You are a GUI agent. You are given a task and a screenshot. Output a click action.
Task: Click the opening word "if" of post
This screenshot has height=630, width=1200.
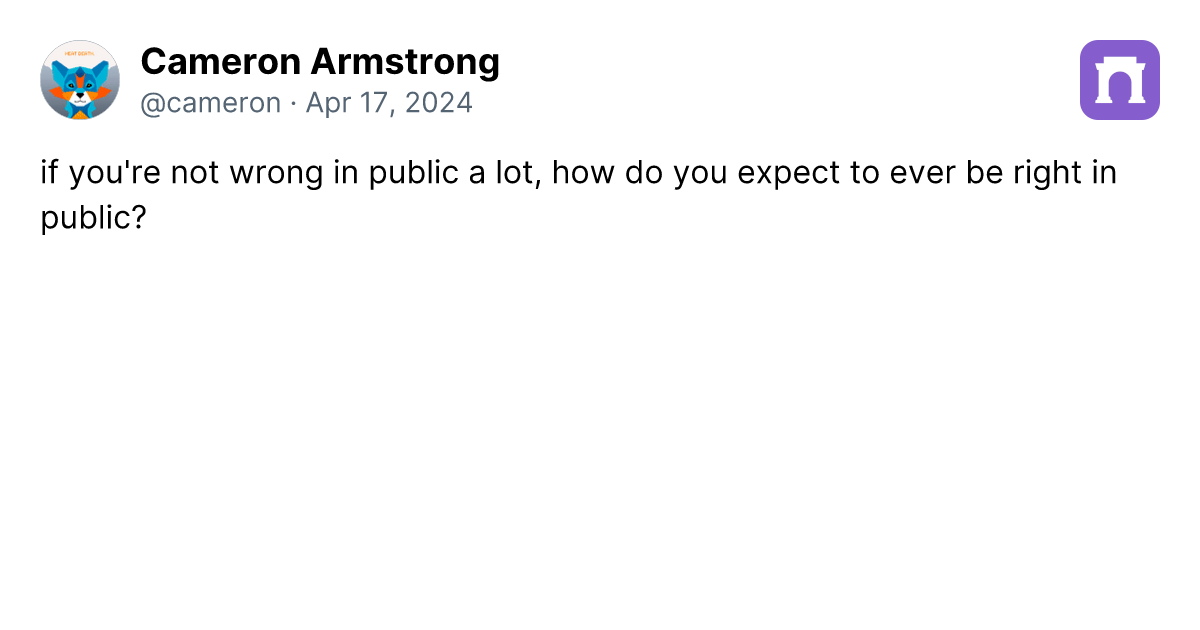click(49, 173)
